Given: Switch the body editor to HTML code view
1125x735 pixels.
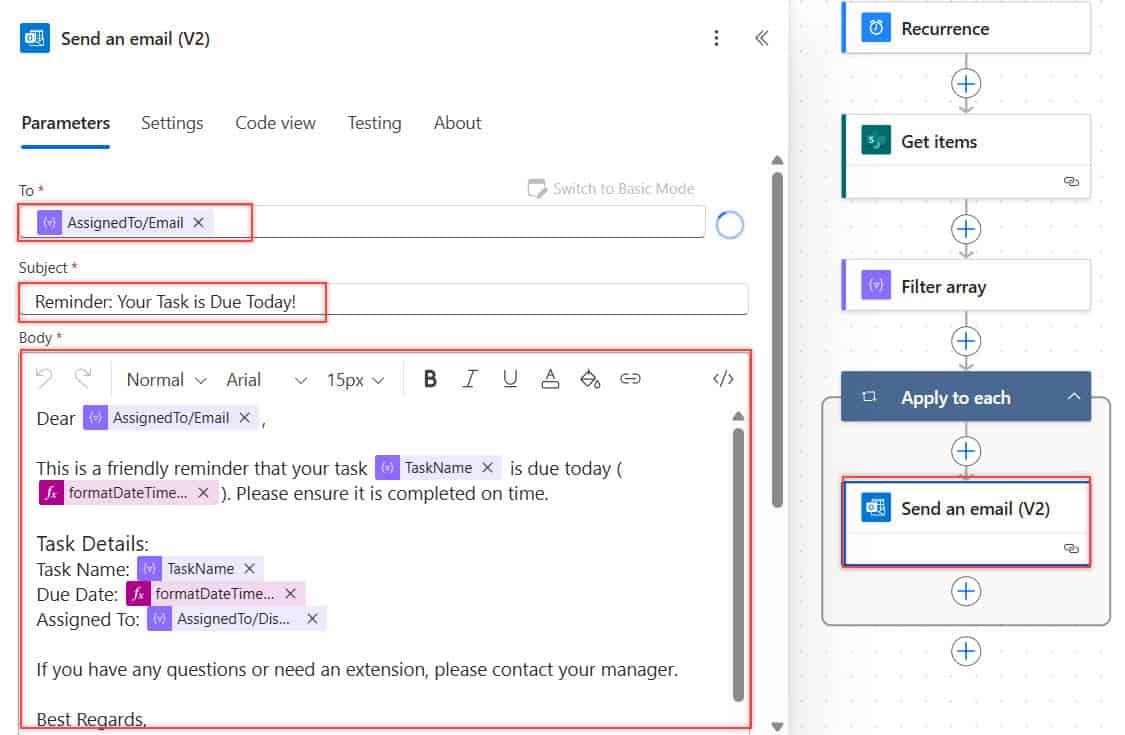Looking at the screenshot, I should coord(723,379).
